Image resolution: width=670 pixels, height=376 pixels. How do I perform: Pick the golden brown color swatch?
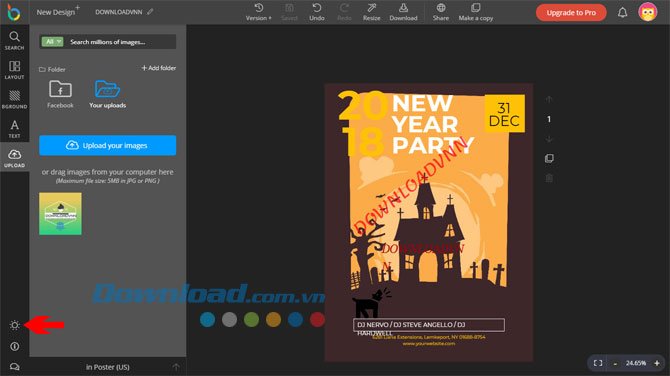pyautogui.click(x=273, y=319)
